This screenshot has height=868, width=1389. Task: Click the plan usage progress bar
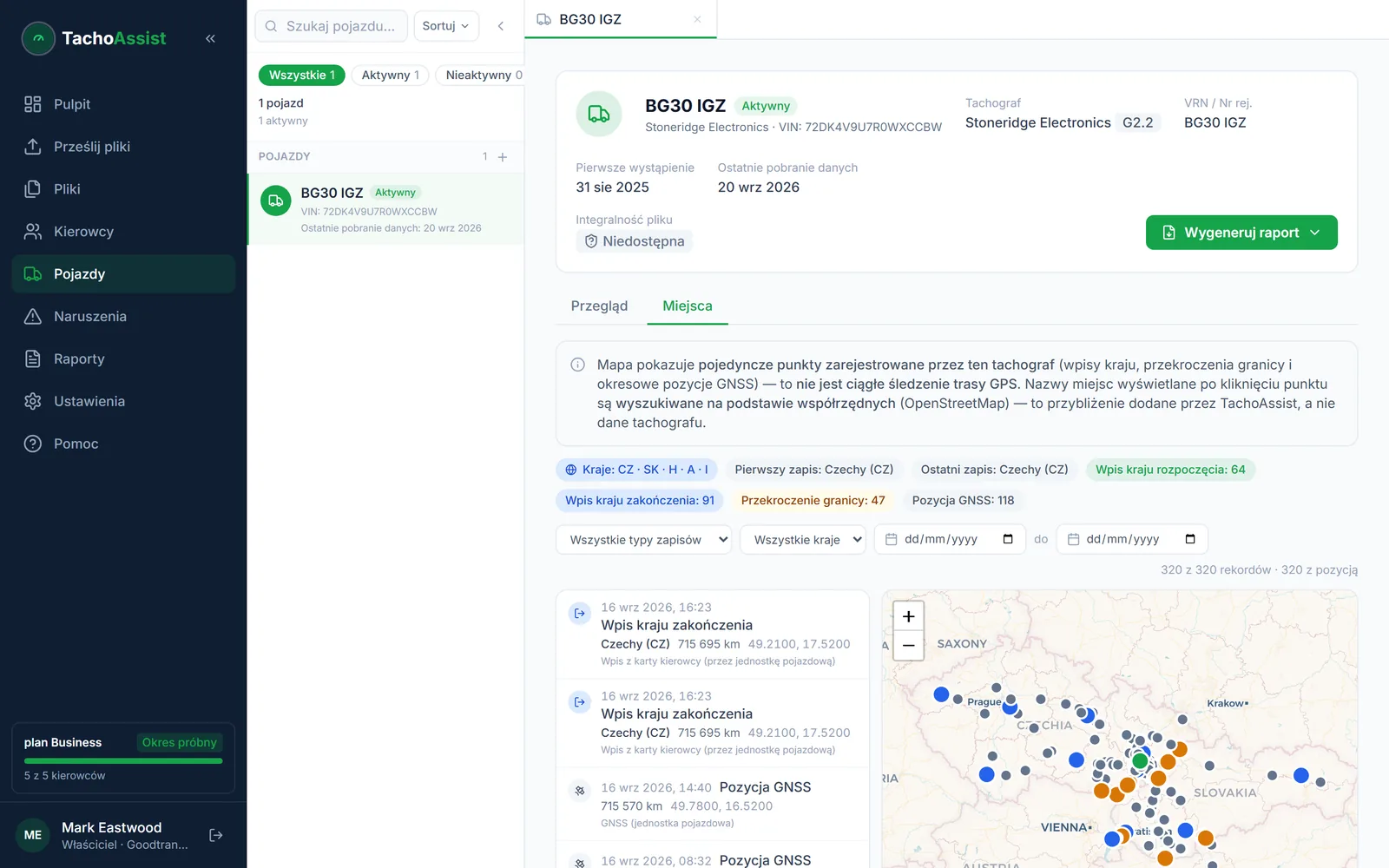click(123, 761)
